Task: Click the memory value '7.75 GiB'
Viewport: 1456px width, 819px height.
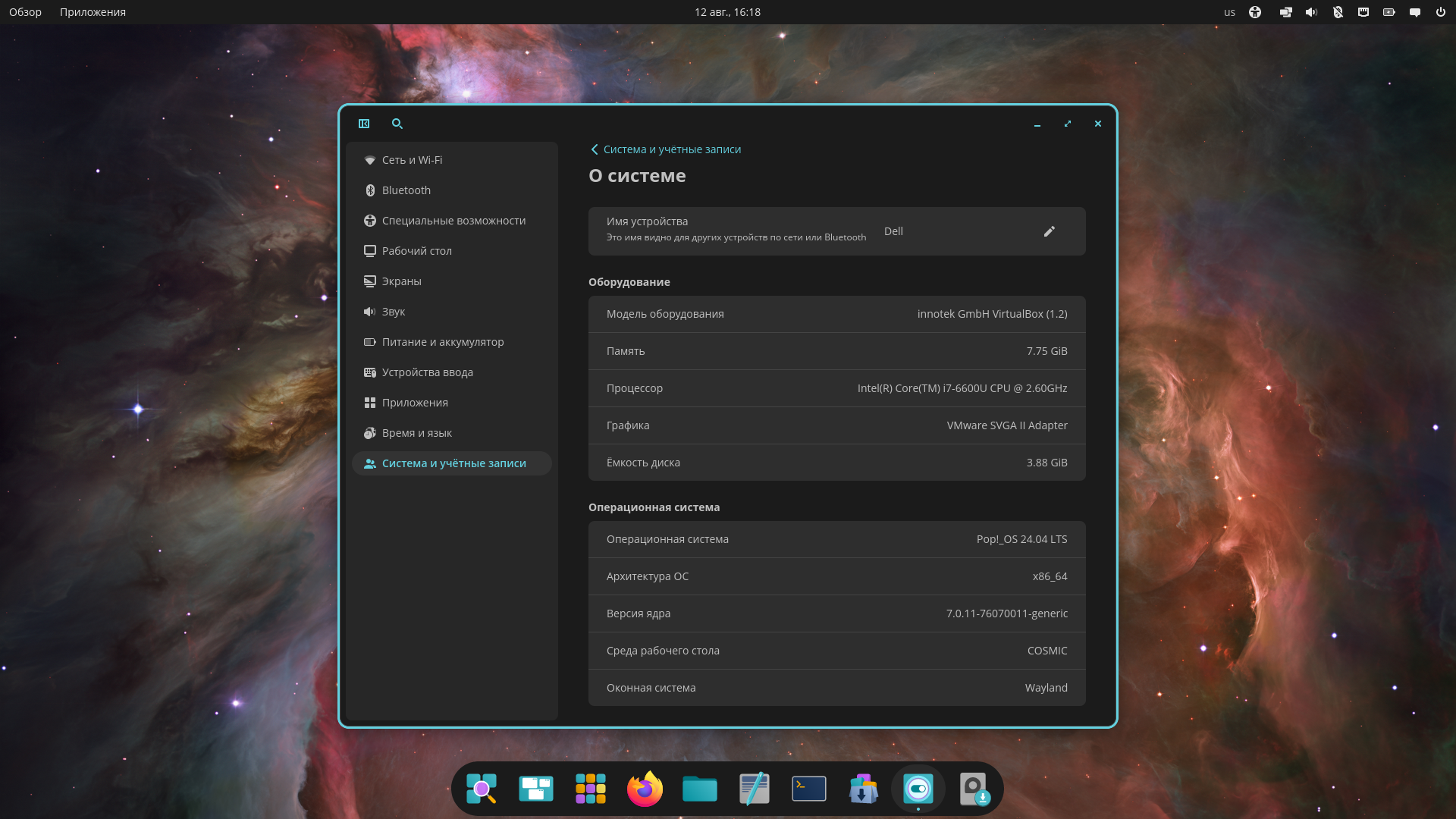Action: point(1046,351)
